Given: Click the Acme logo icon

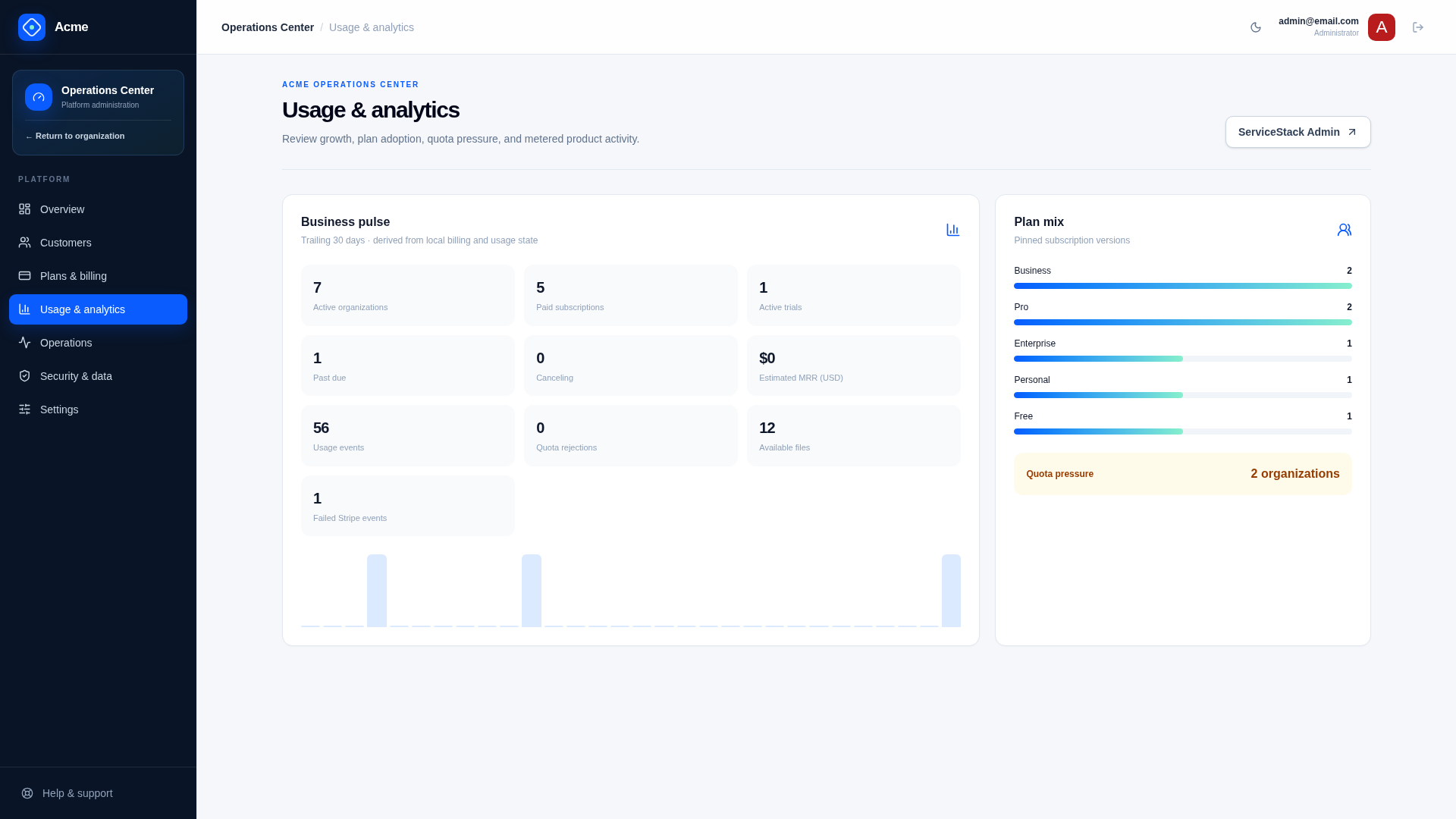Looking at the screenshot, I should pos(32,27).
